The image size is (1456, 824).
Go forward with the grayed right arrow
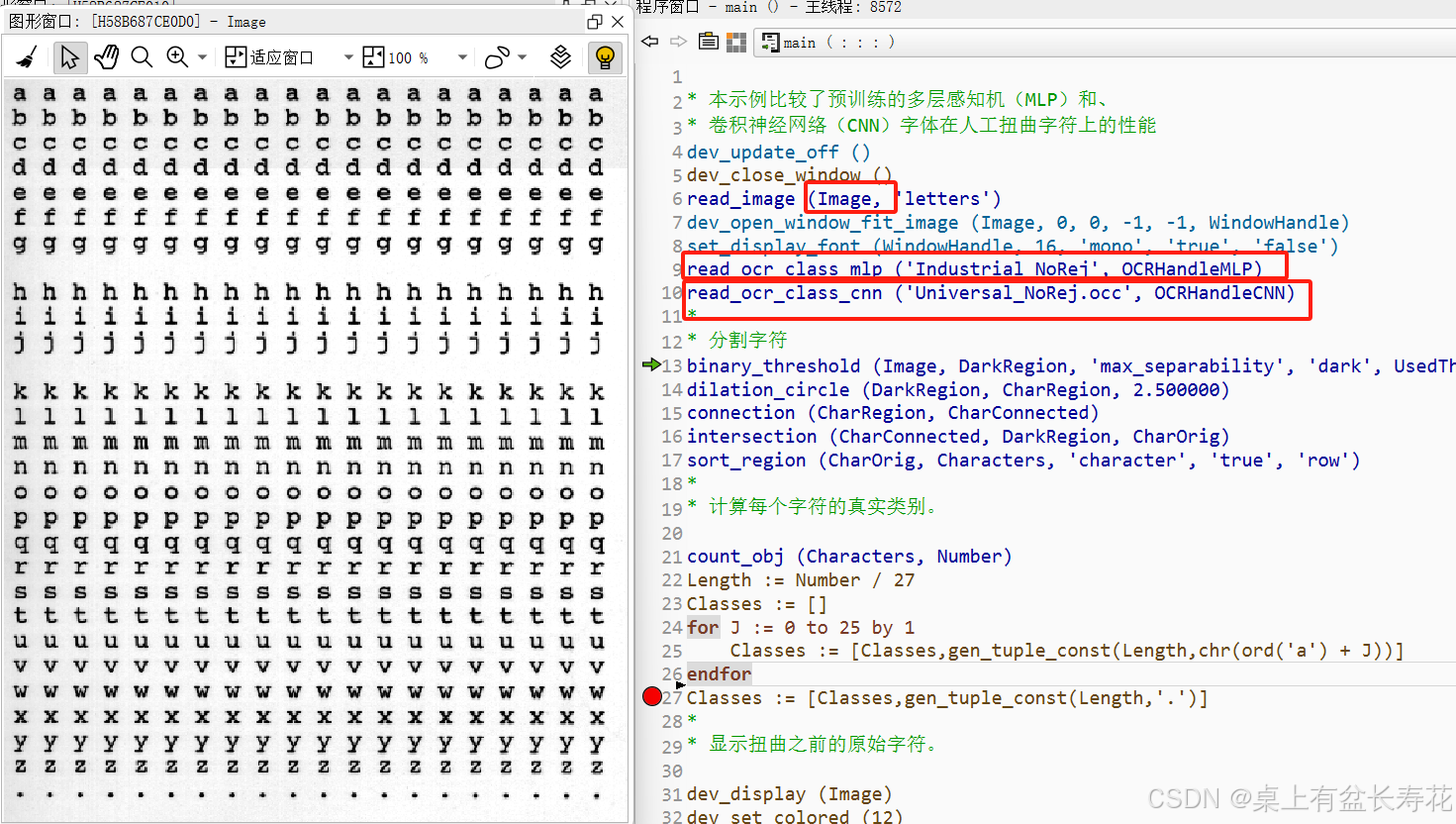coord(678,42)
